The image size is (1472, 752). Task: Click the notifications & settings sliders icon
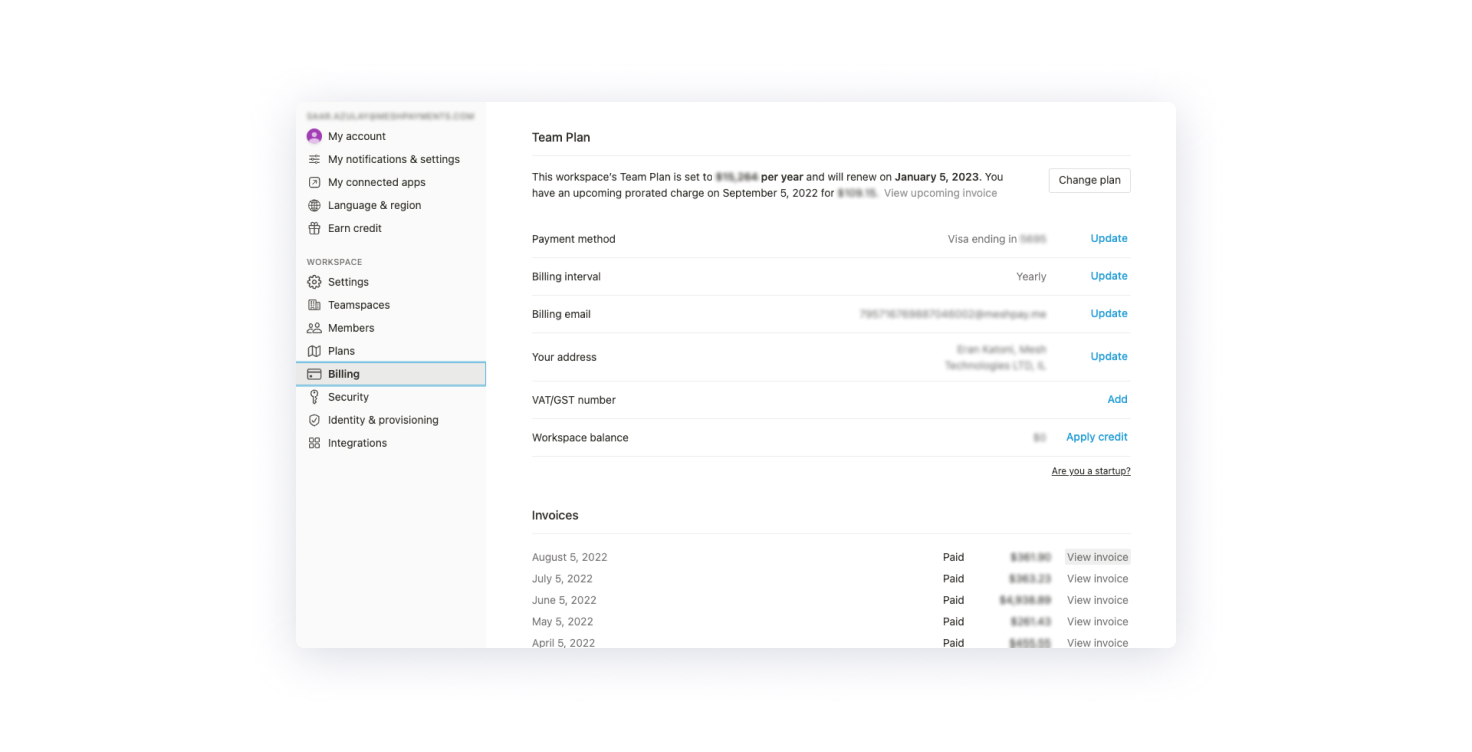tap(314, 159)
